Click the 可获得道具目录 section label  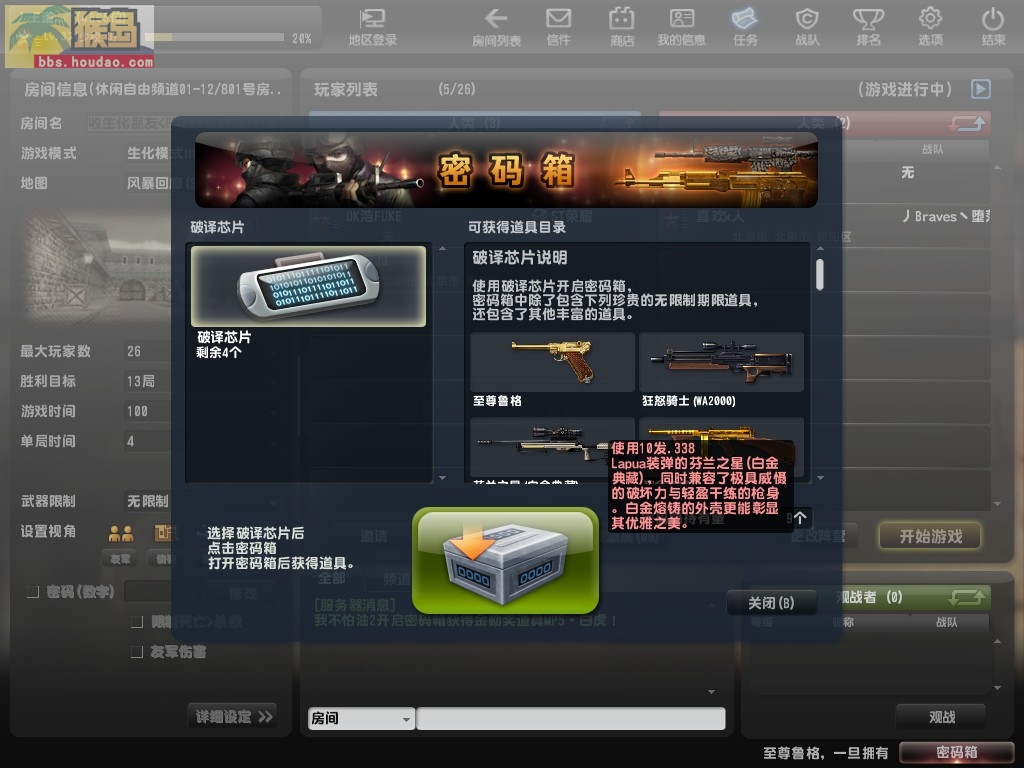coord(517,227)
